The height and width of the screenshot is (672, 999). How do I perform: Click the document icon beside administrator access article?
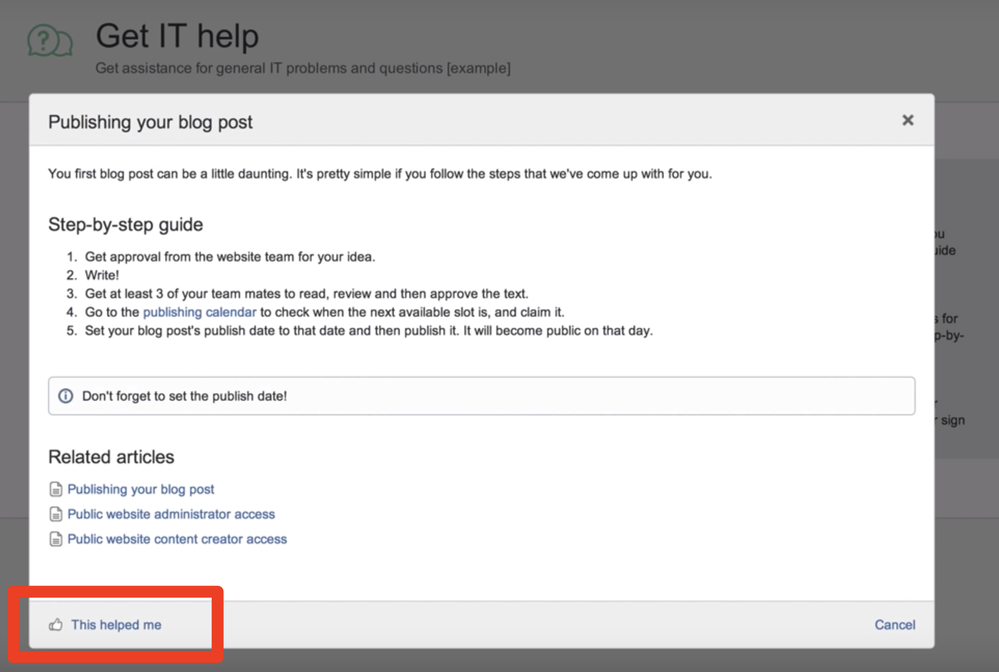click(x=56, y=514)
